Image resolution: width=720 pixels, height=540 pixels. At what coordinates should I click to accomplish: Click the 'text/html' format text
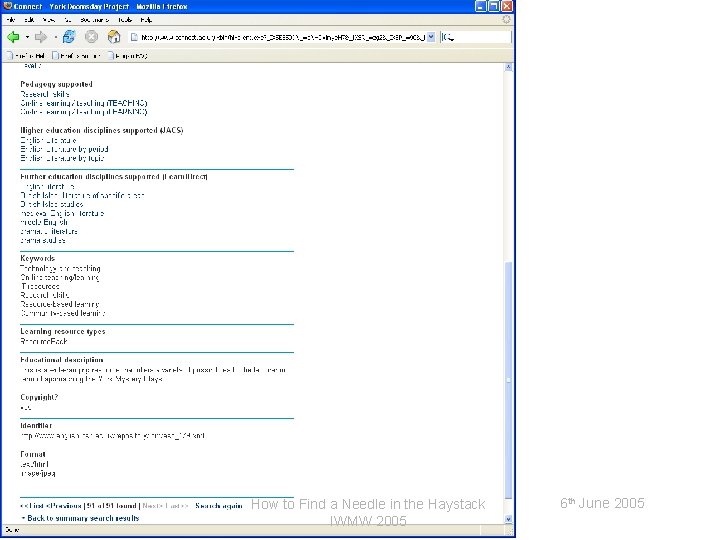34,464
